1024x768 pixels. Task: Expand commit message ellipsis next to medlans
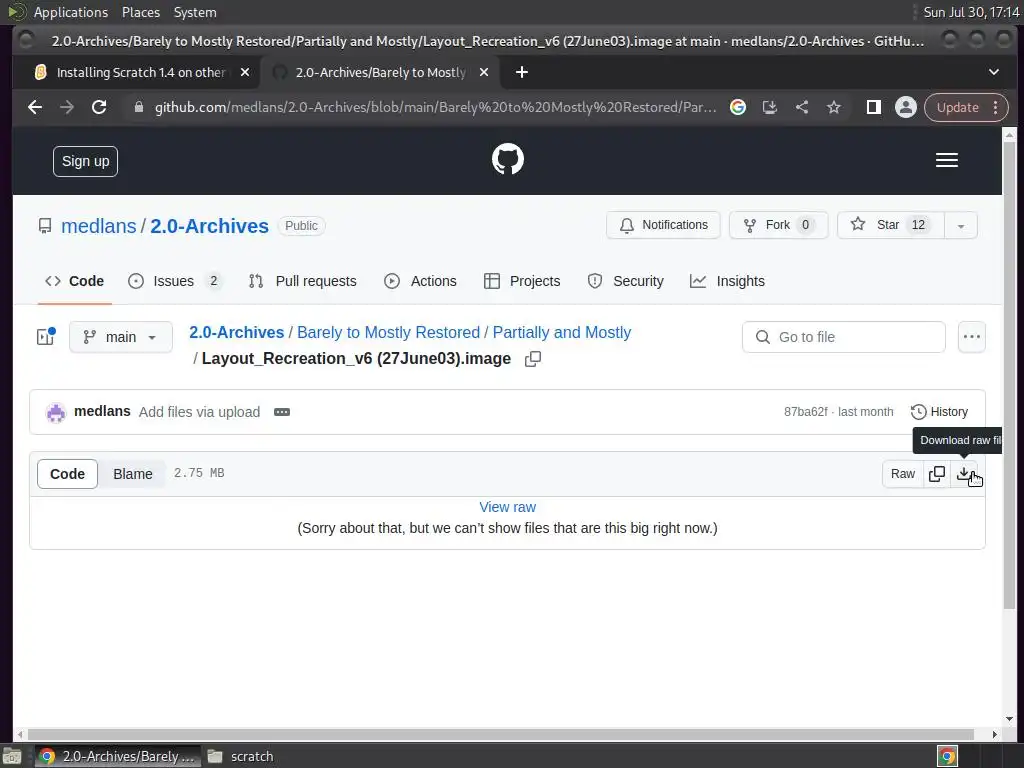(281, 412)
